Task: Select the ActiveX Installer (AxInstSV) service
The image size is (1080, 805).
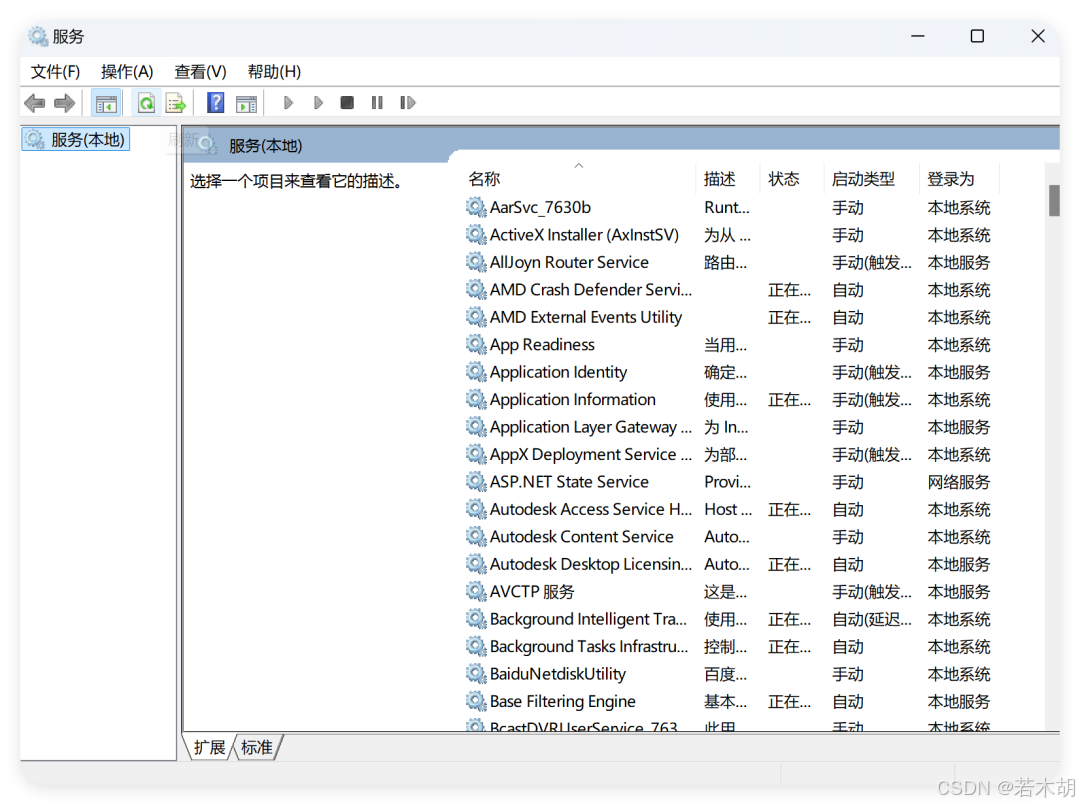Action: click(x=584, y=235)
